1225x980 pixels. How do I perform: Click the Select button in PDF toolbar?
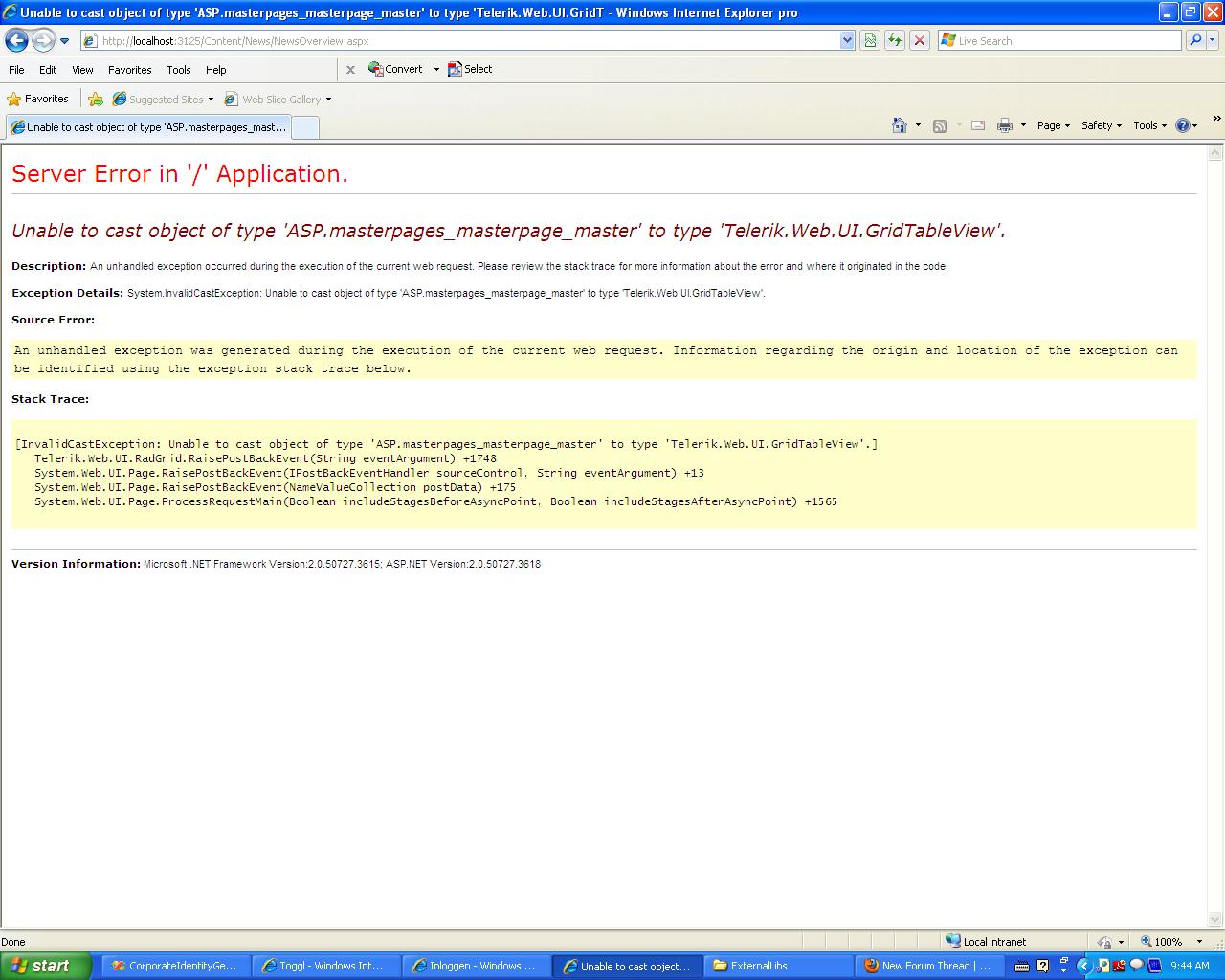[470, 69]
